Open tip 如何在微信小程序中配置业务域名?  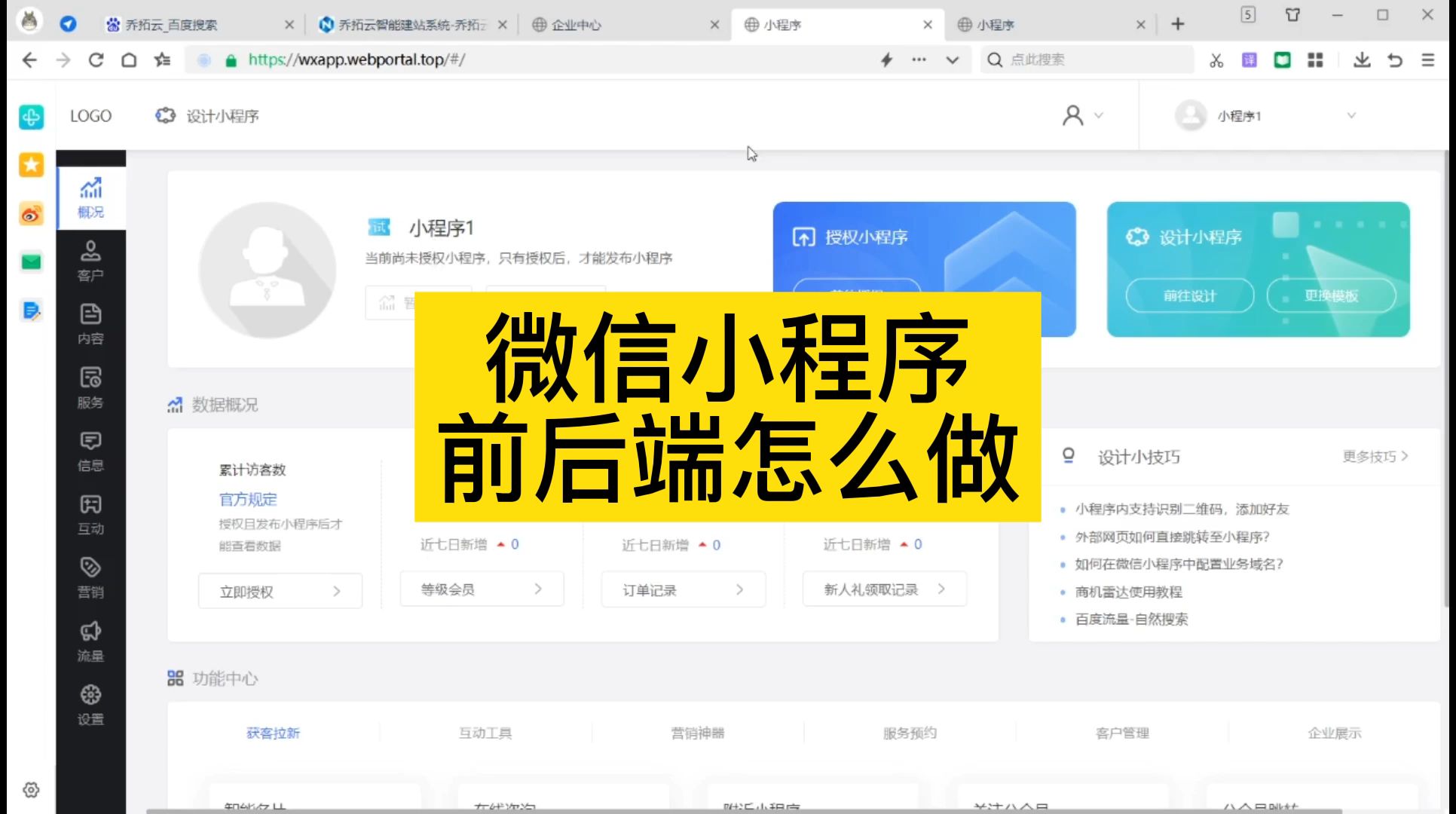pyautogui.click(x=1179, y=564)
